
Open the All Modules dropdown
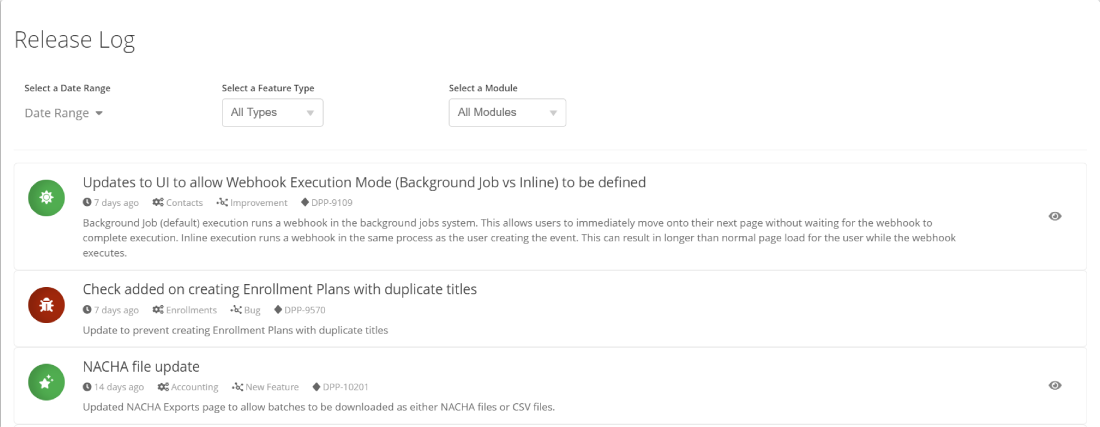coord(507,112)
